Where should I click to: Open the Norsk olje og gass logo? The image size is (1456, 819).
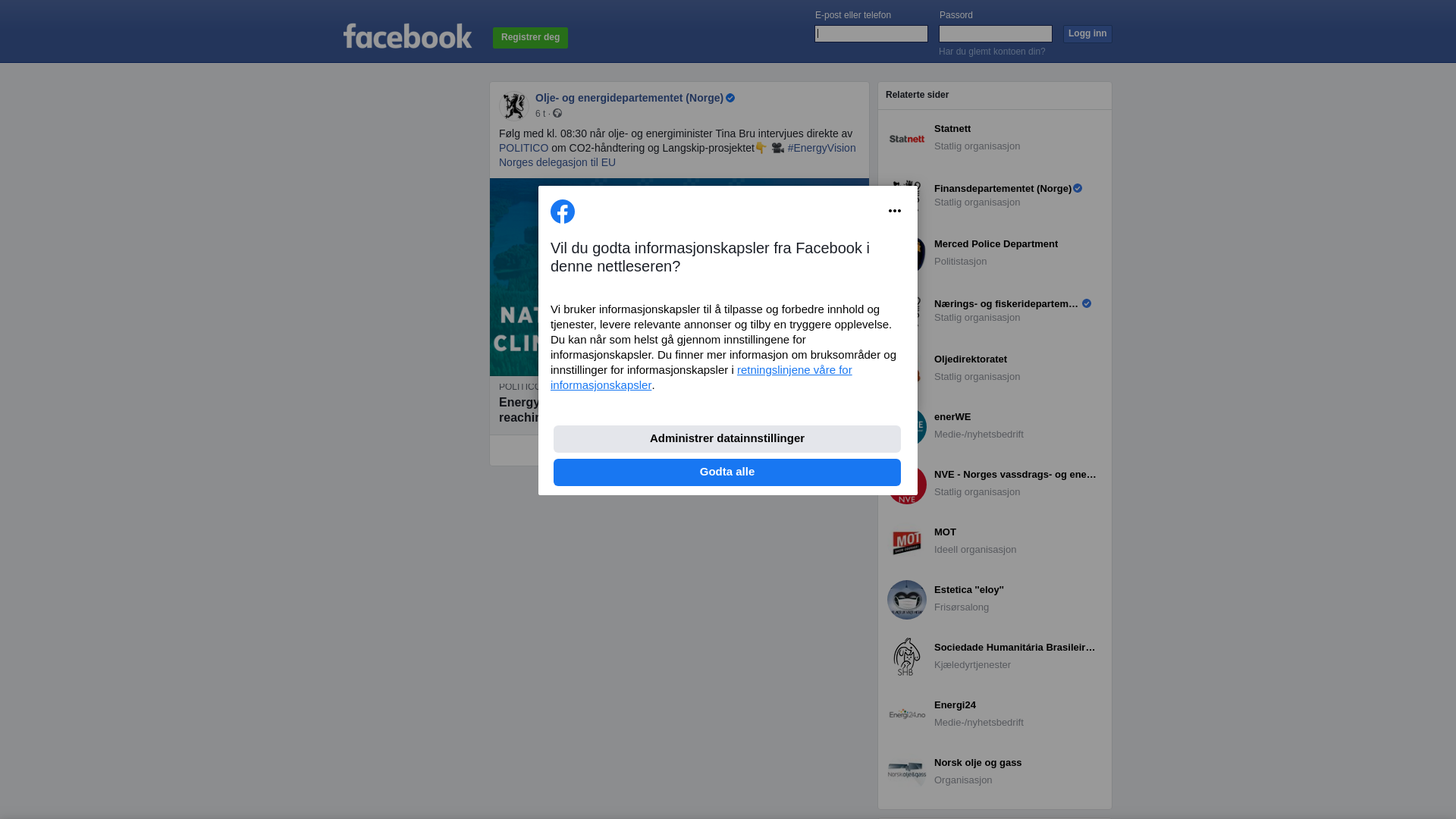(x=907, y=773)
